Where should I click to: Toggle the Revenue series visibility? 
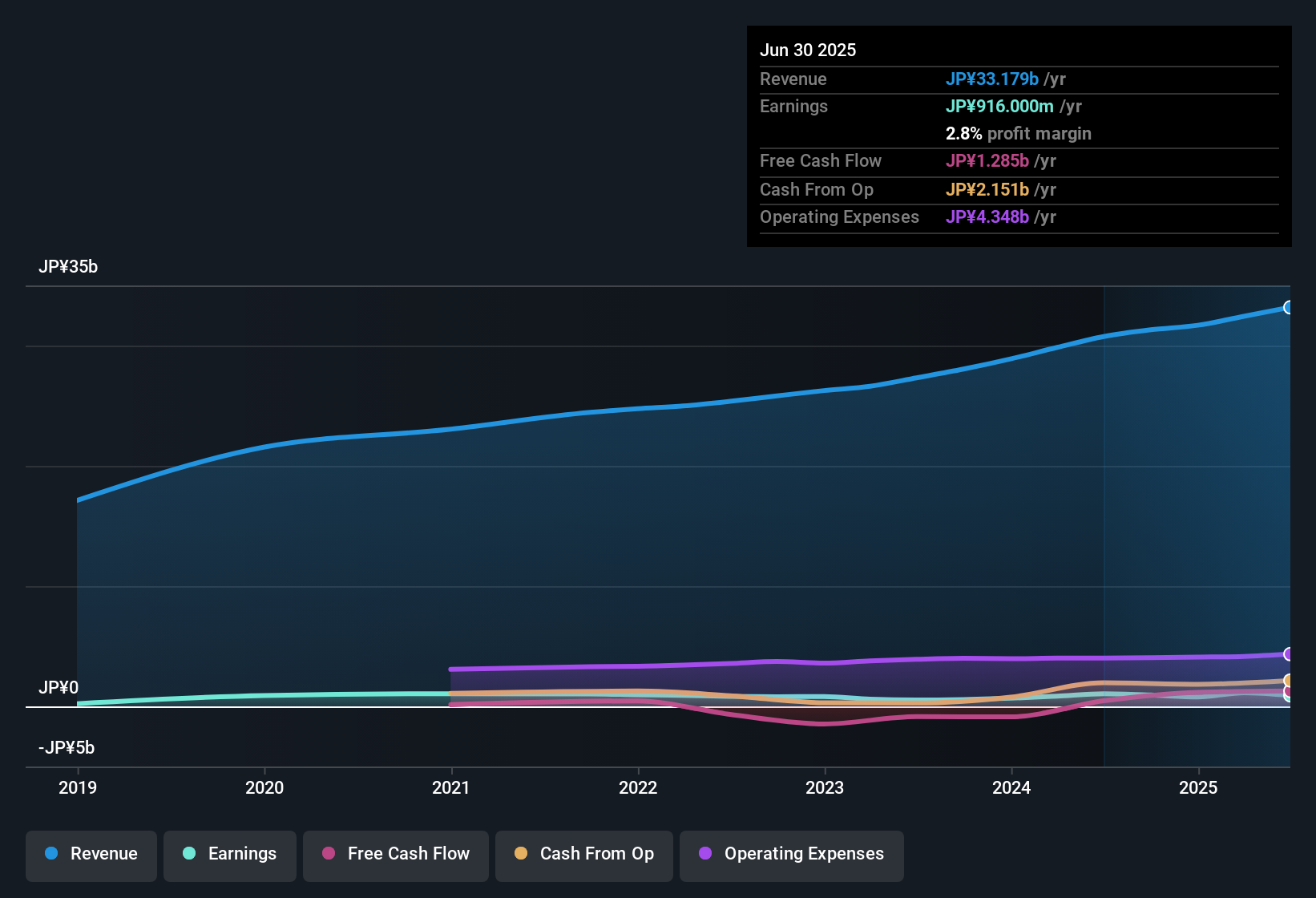(91, 854)
